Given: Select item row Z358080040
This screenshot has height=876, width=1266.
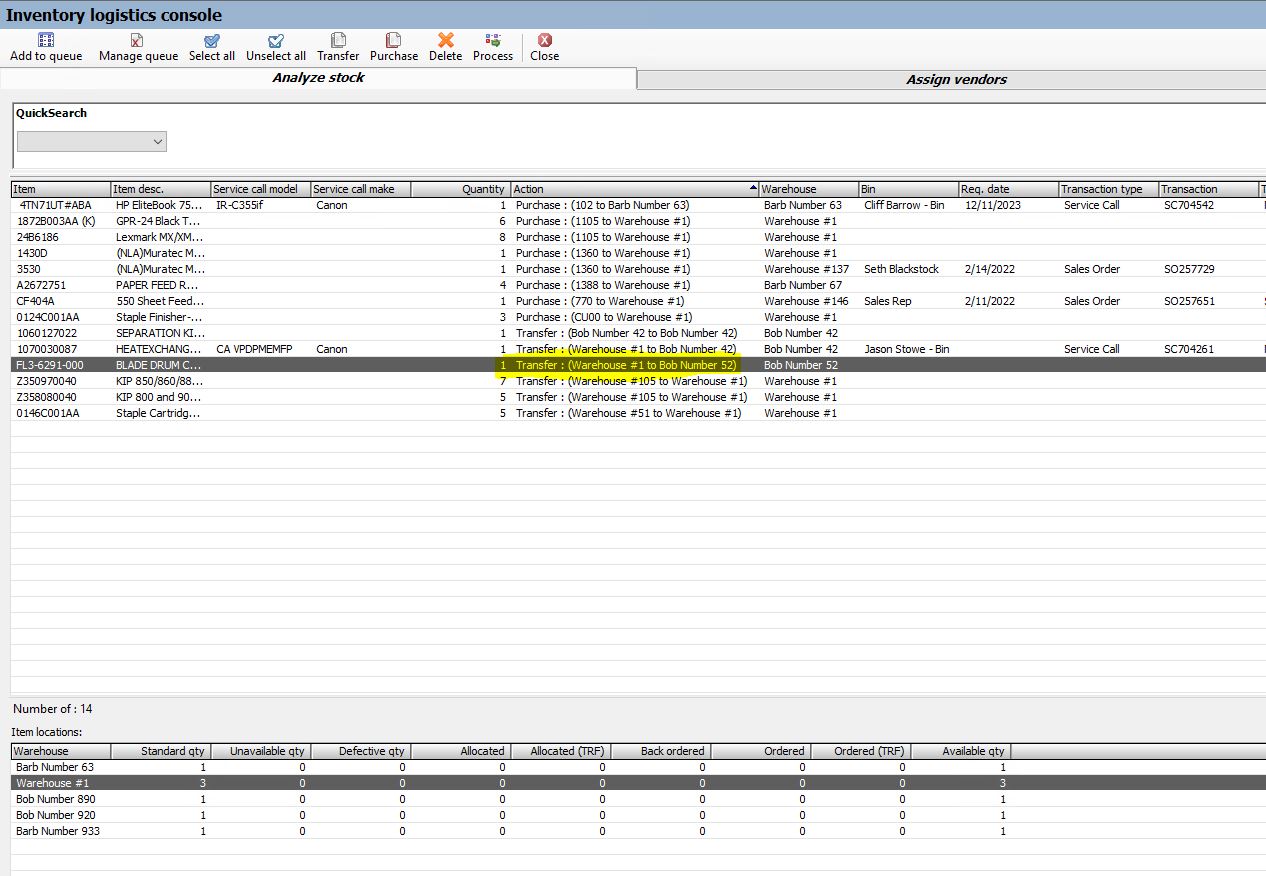Looking at the screenshot, I should (x=638, y=397).
